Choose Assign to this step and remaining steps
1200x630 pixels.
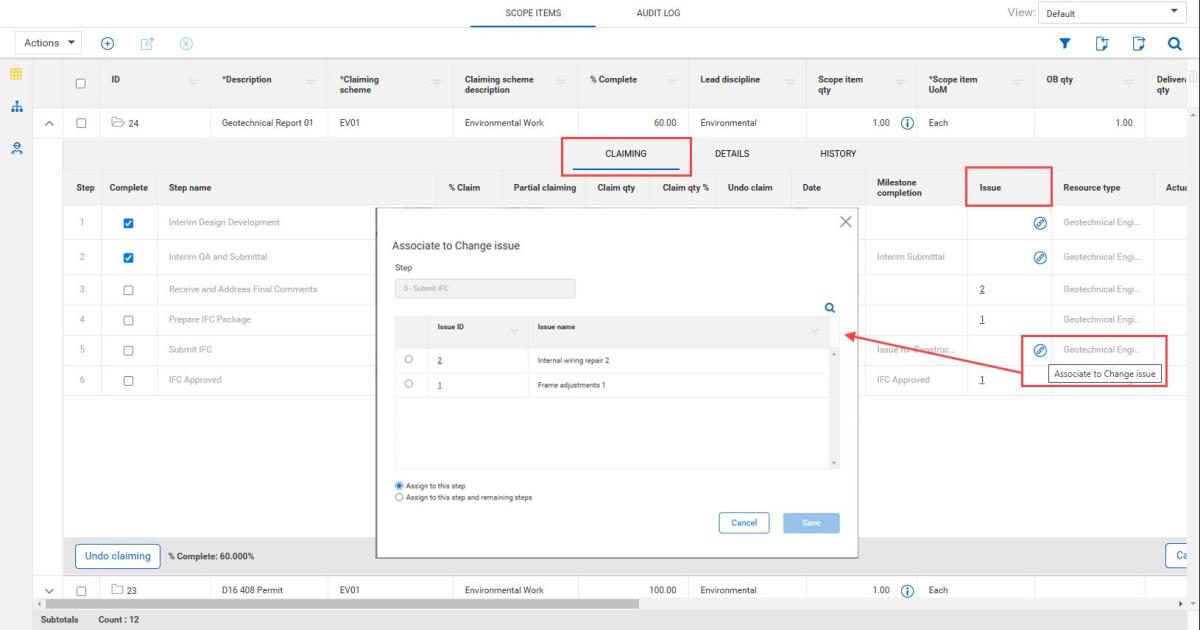click(401, 497)
